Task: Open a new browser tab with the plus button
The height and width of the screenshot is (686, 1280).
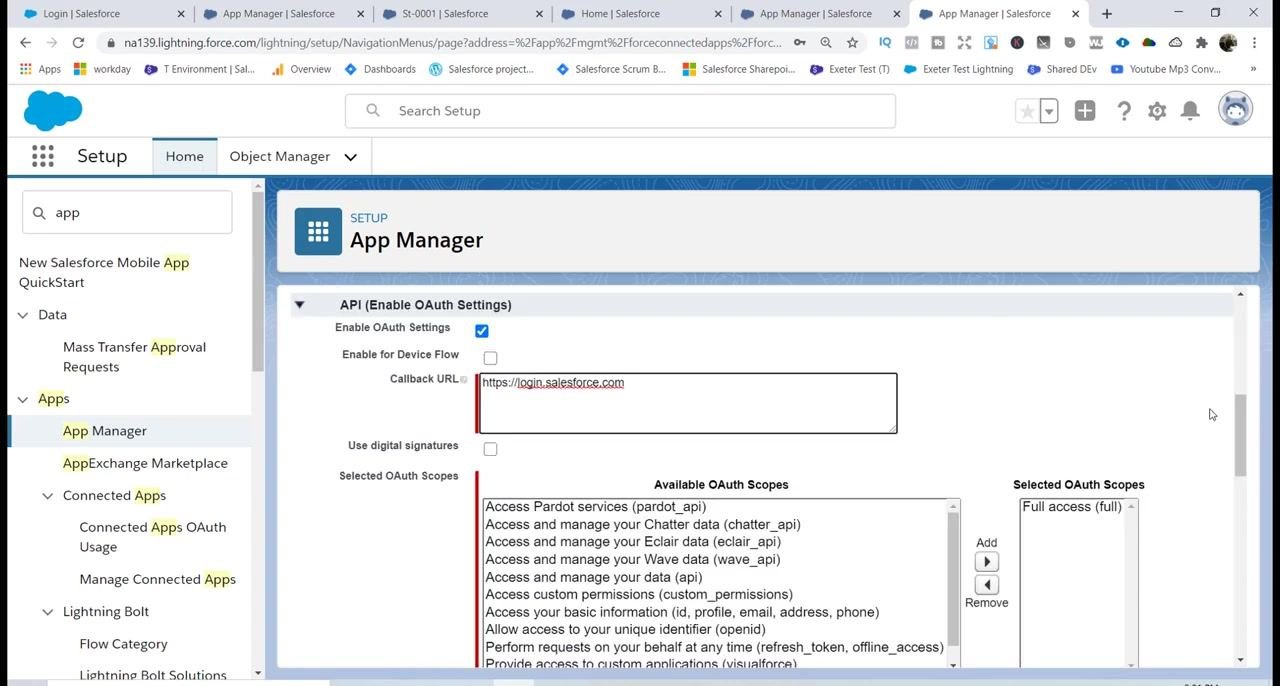Action: point(1107,14)
